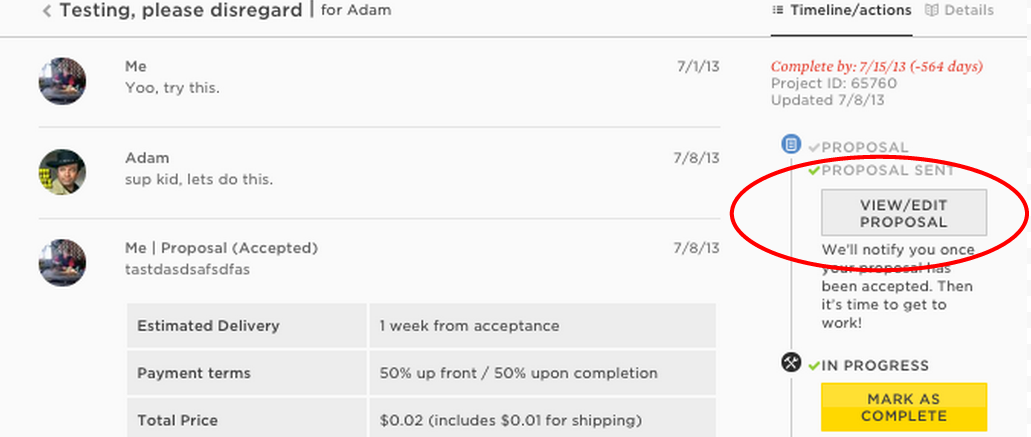Click the blue Proposal document stage icon
This screenshot has width=1031, height=437.
click(x=791, y=143)
